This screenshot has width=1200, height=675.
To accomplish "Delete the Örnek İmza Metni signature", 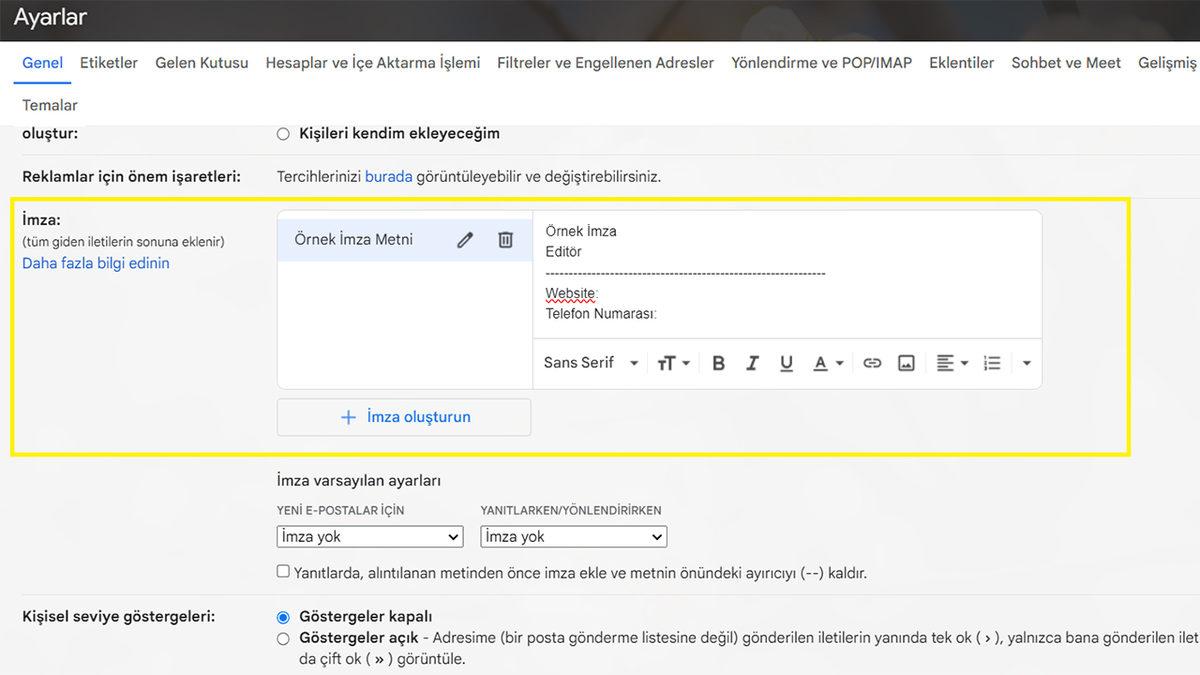I will pos(505,239).
